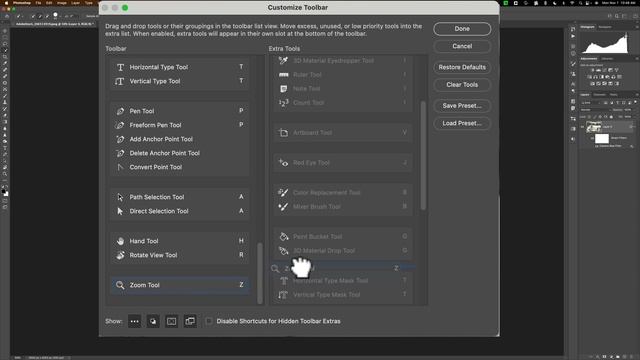640x360 pixels.
Task: Select the Color Replacement Tool icon
Action: point(283,193)
